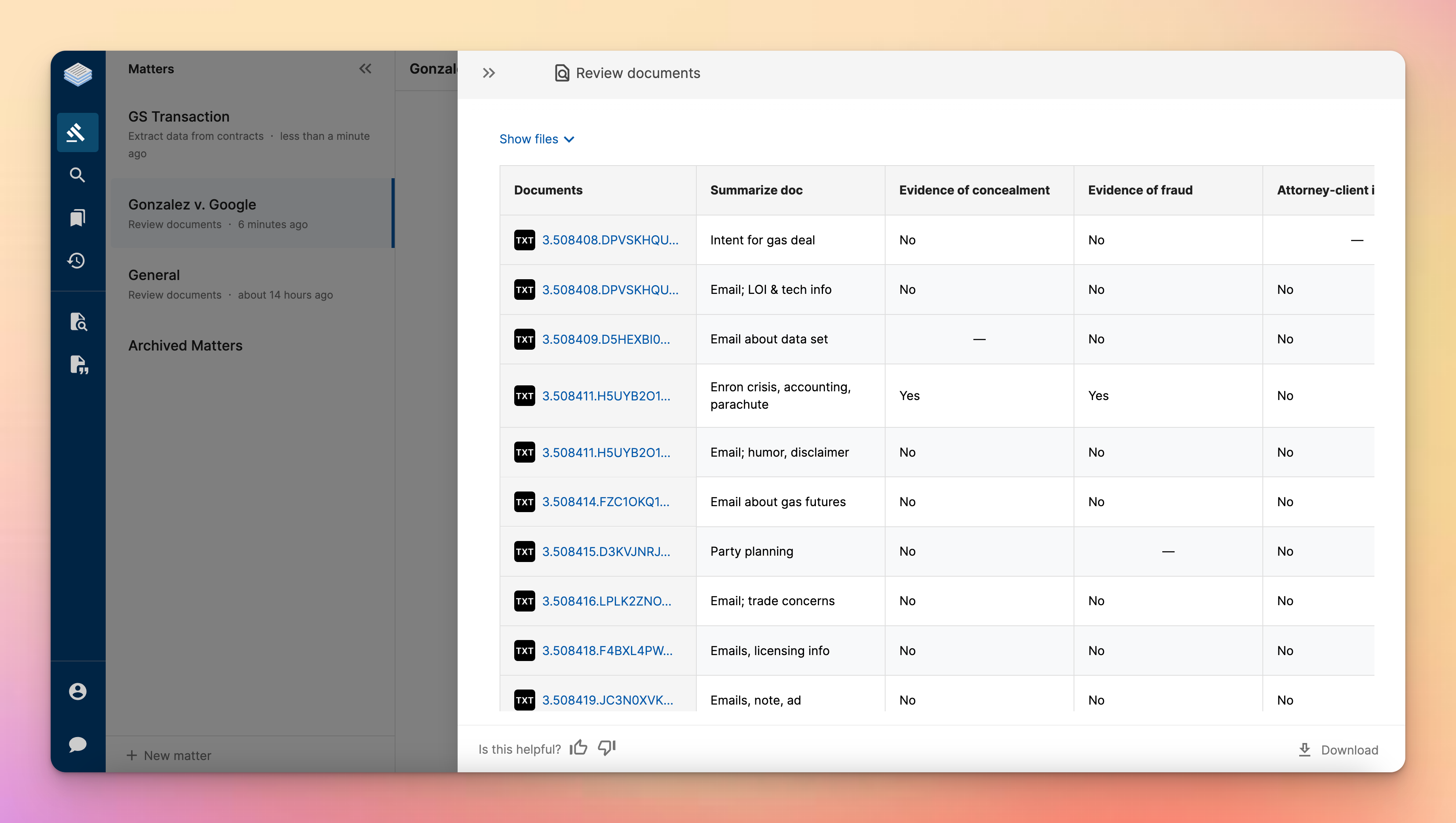Open the bookmarks icon in sidebar
This screenshot has height=823, width=1456.
78,218
